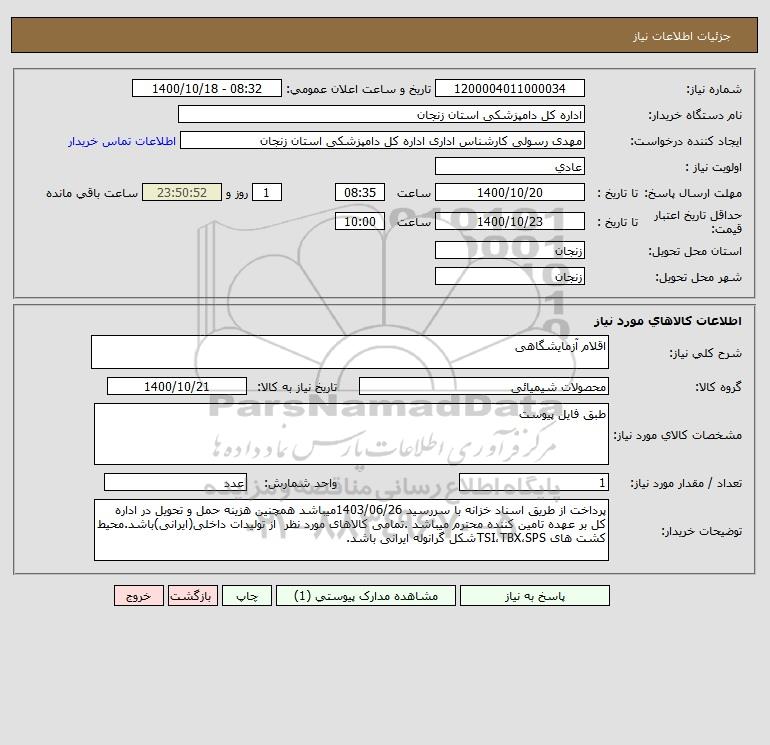
Task: Click the buyer notes text area
Action: coord(351,530)
